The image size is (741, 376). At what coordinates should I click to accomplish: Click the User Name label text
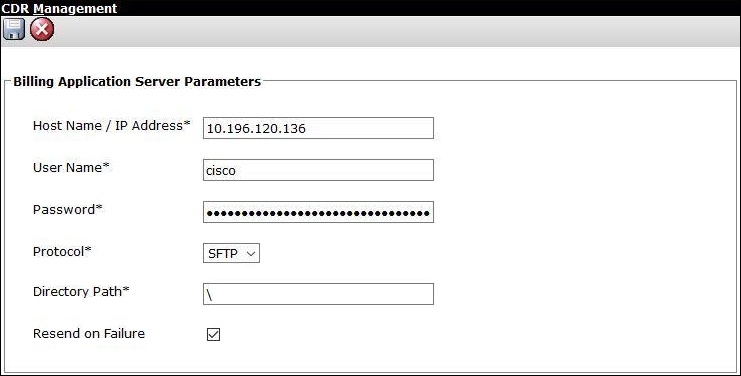coord(71,168)
